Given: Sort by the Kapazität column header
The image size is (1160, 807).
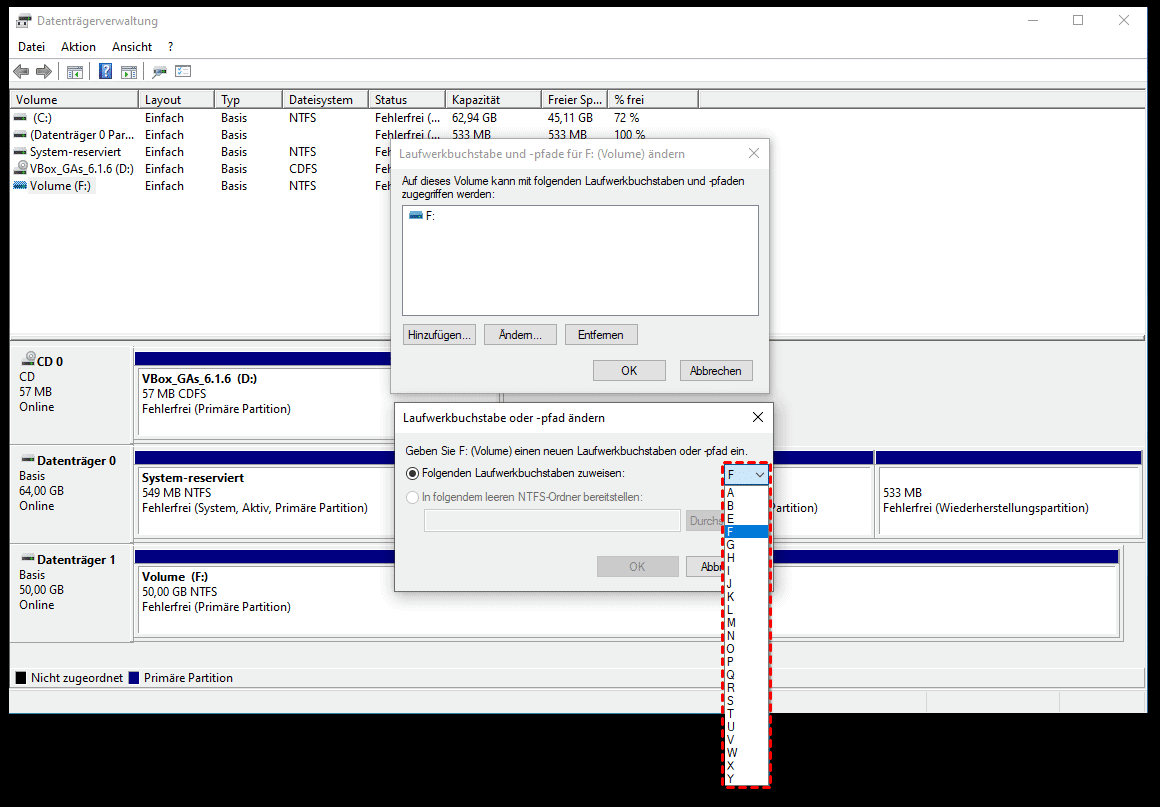Looking at the screenshot, I should point(493,99).
